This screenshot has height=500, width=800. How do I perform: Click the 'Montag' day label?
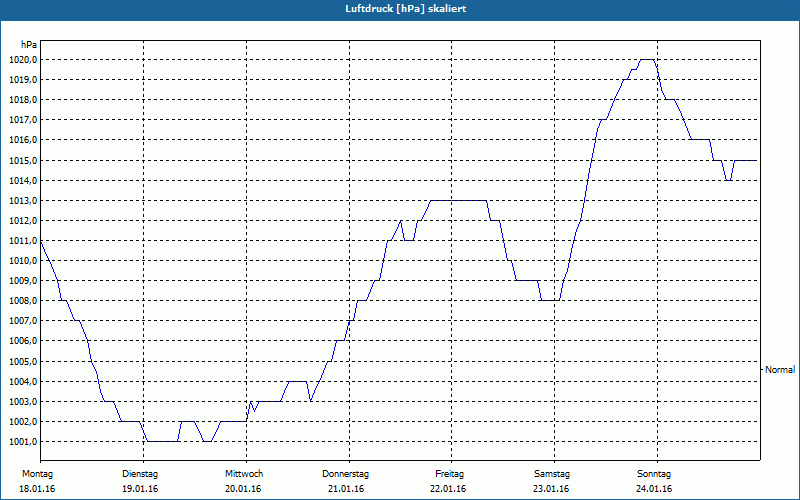click(x=37, y=474)
